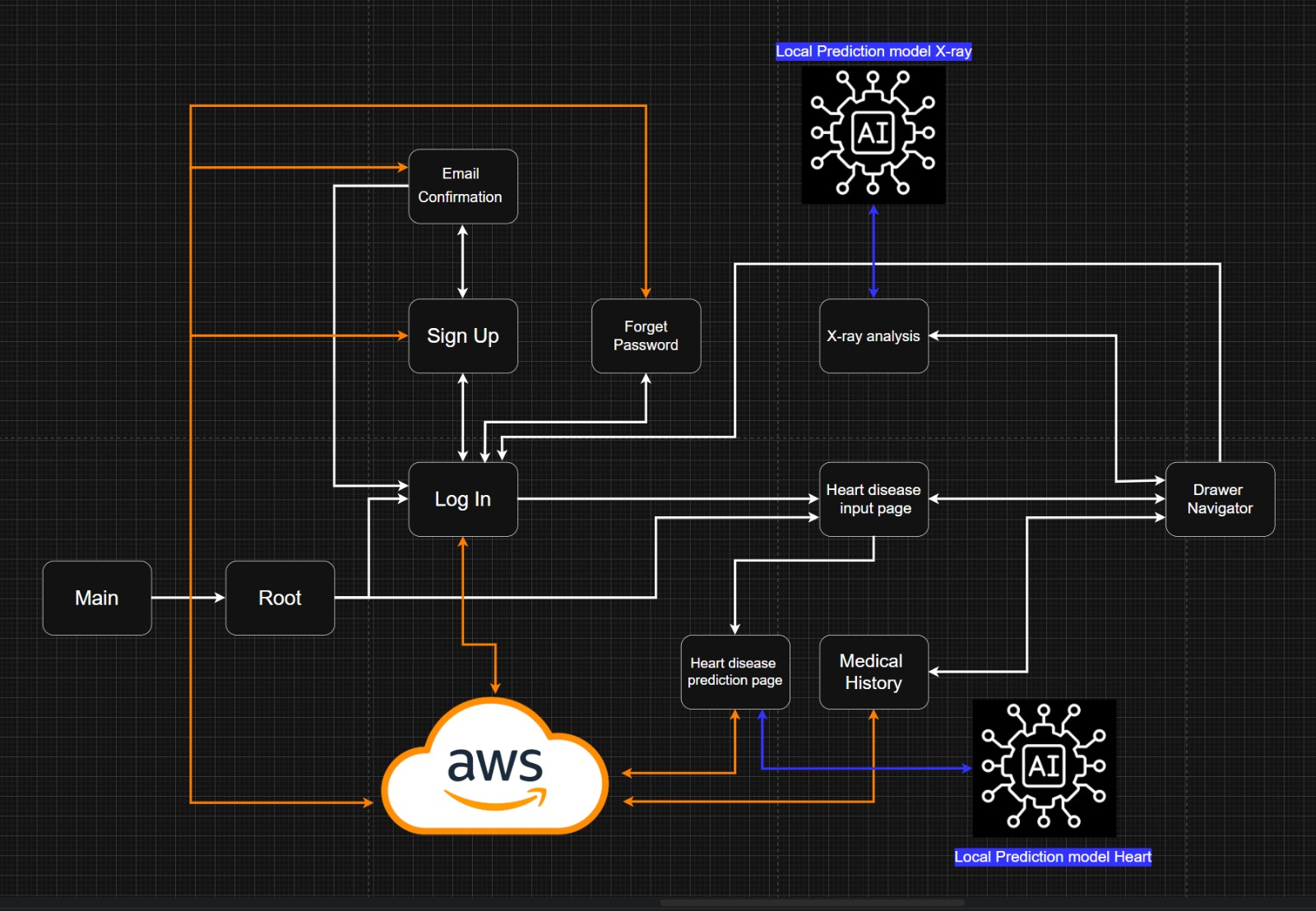Select the Sign Up node
1316x911 pixels.
click(463, 335)
